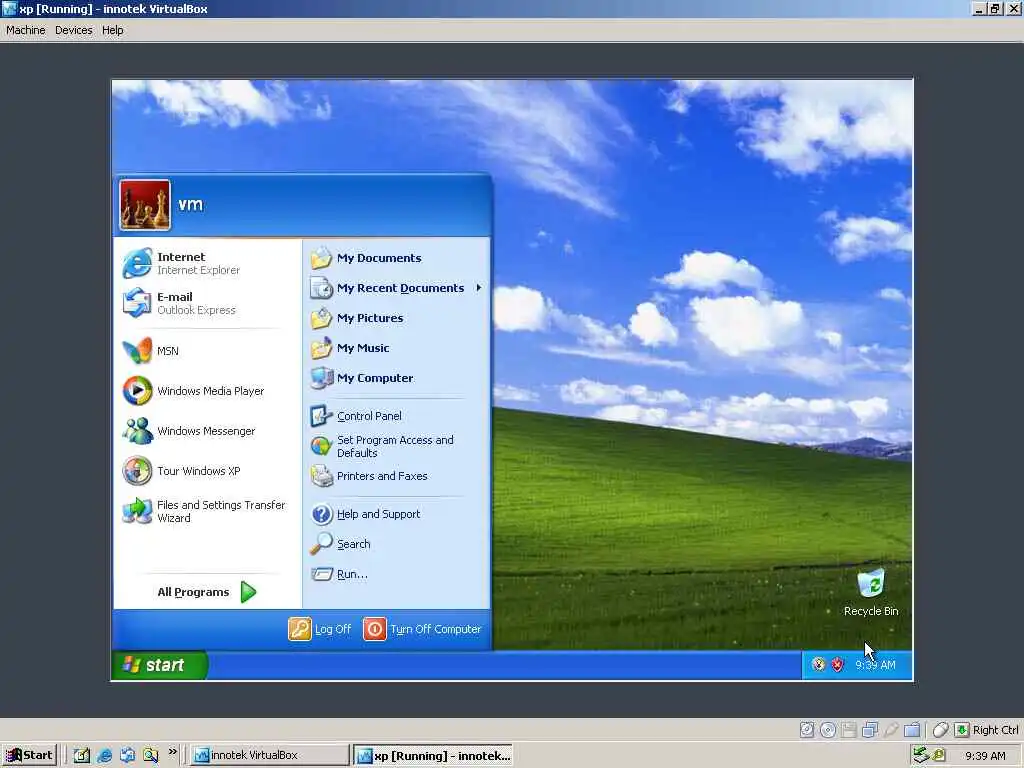Open the Machine menu in VirtualBox
This screenshot has width=1024, height=768.
click(x=25, y=30)
